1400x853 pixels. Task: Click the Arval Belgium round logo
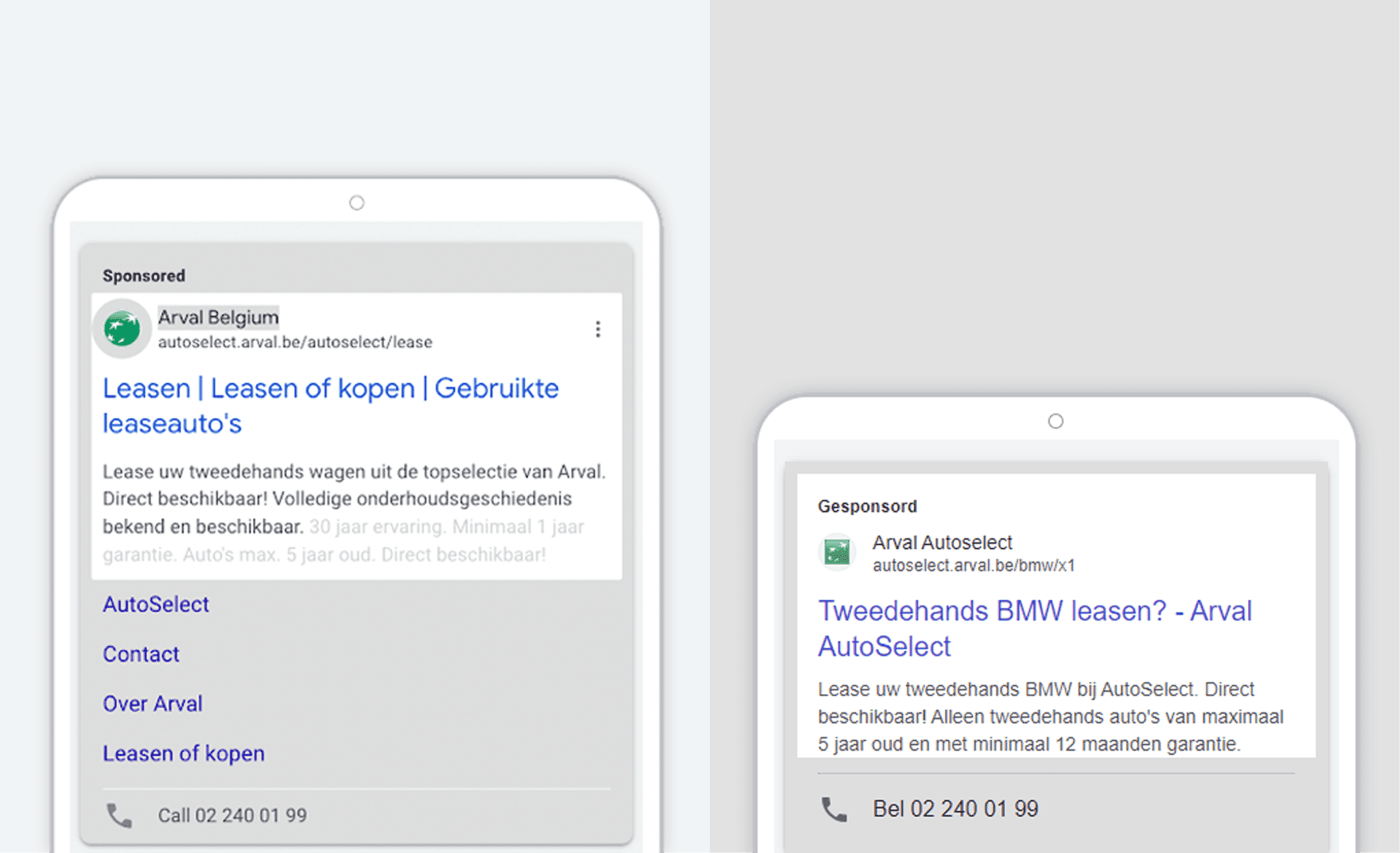[122, 329]
